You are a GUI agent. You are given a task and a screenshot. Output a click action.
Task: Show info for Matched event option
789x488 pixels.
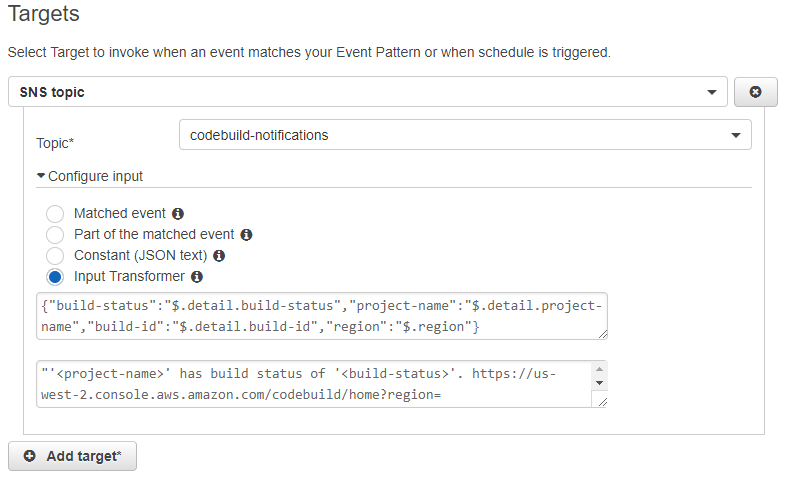[x=178, y=214]
